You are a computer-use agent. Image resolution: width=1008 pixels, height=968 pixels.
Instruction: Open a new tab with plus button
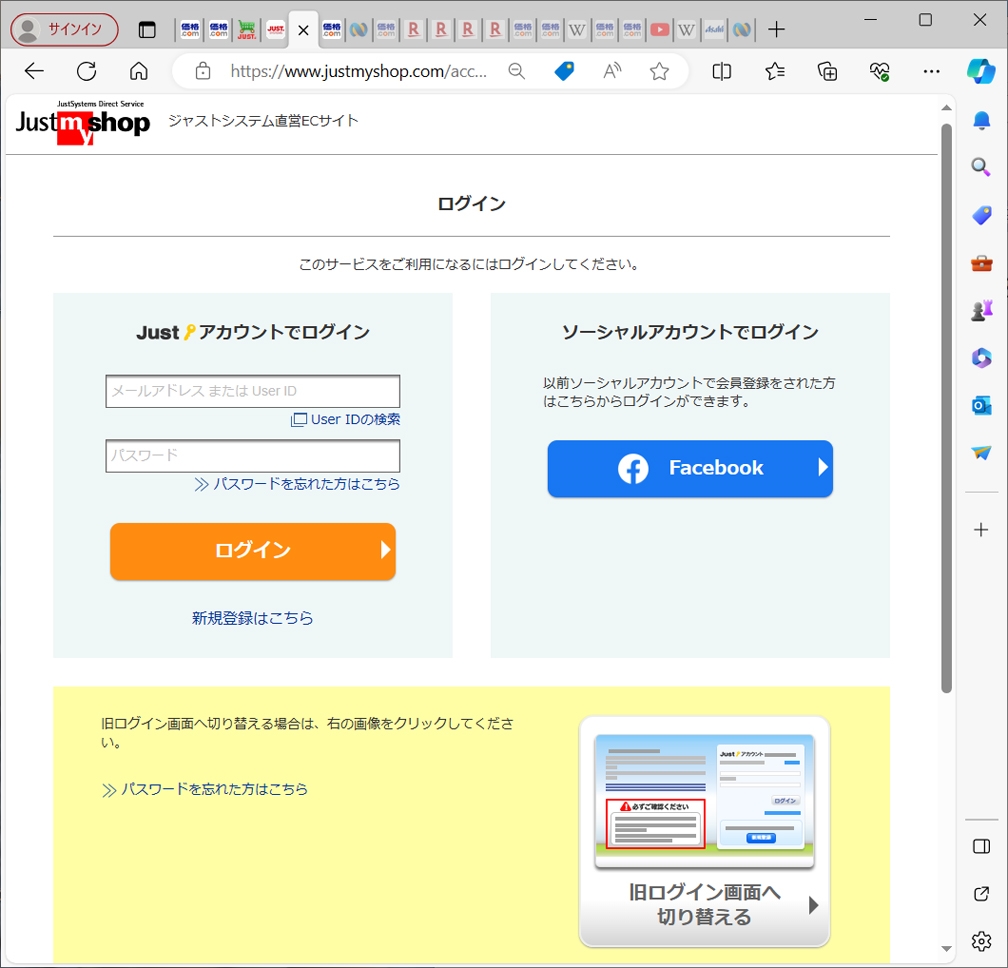coord(776,29)
